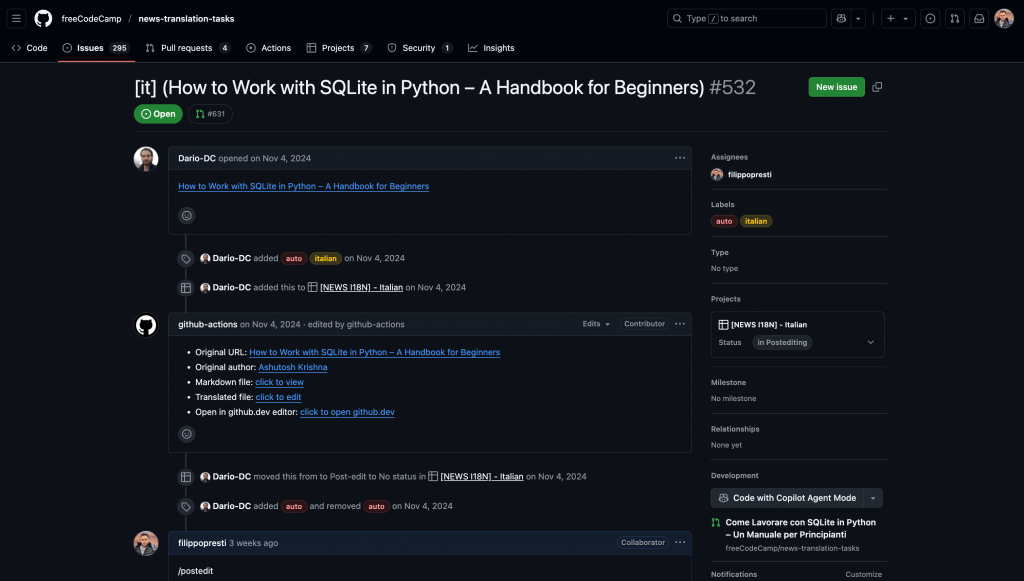The width and height of the screenshot is (1024, 581).
Task: Click filippopresti author name on comment
Action: 202,543
